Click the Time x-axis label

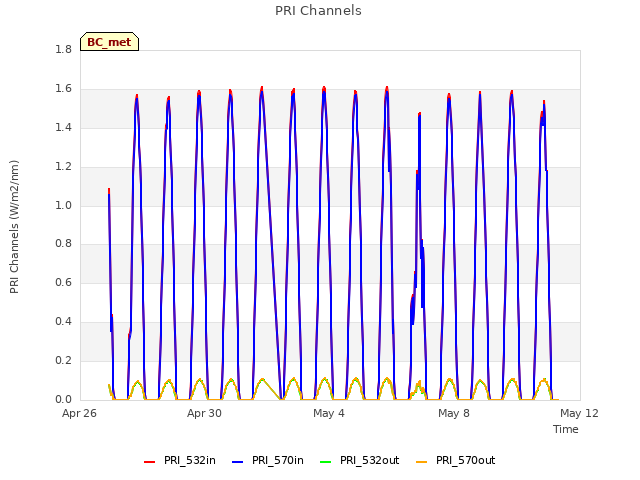click(566, 429)
